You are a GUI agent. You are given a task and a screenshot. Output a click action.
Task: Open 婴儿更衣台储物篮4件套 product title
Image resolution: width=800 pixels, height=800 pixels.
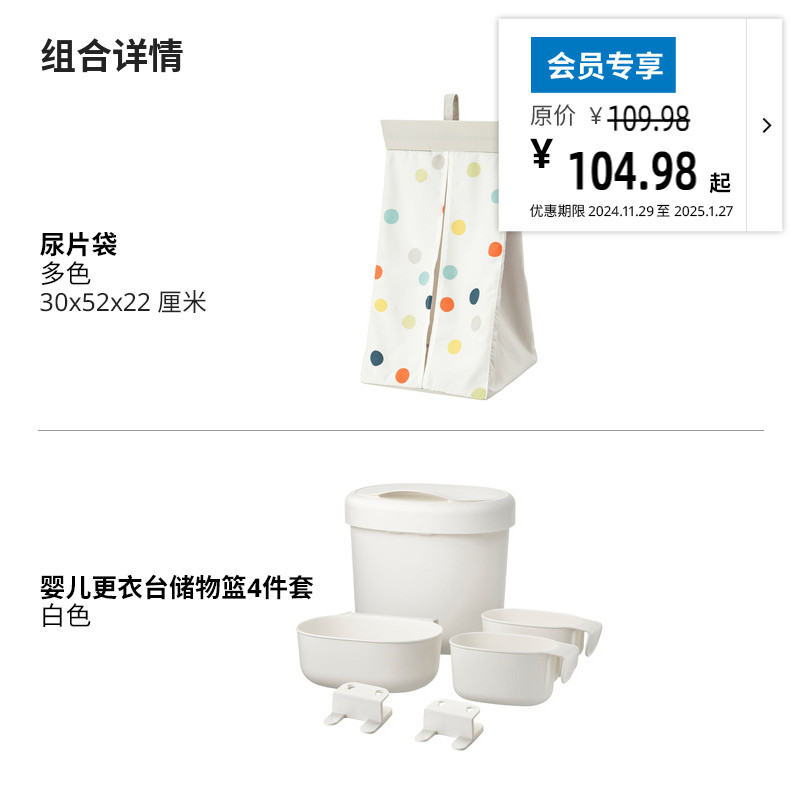[177, 587]
